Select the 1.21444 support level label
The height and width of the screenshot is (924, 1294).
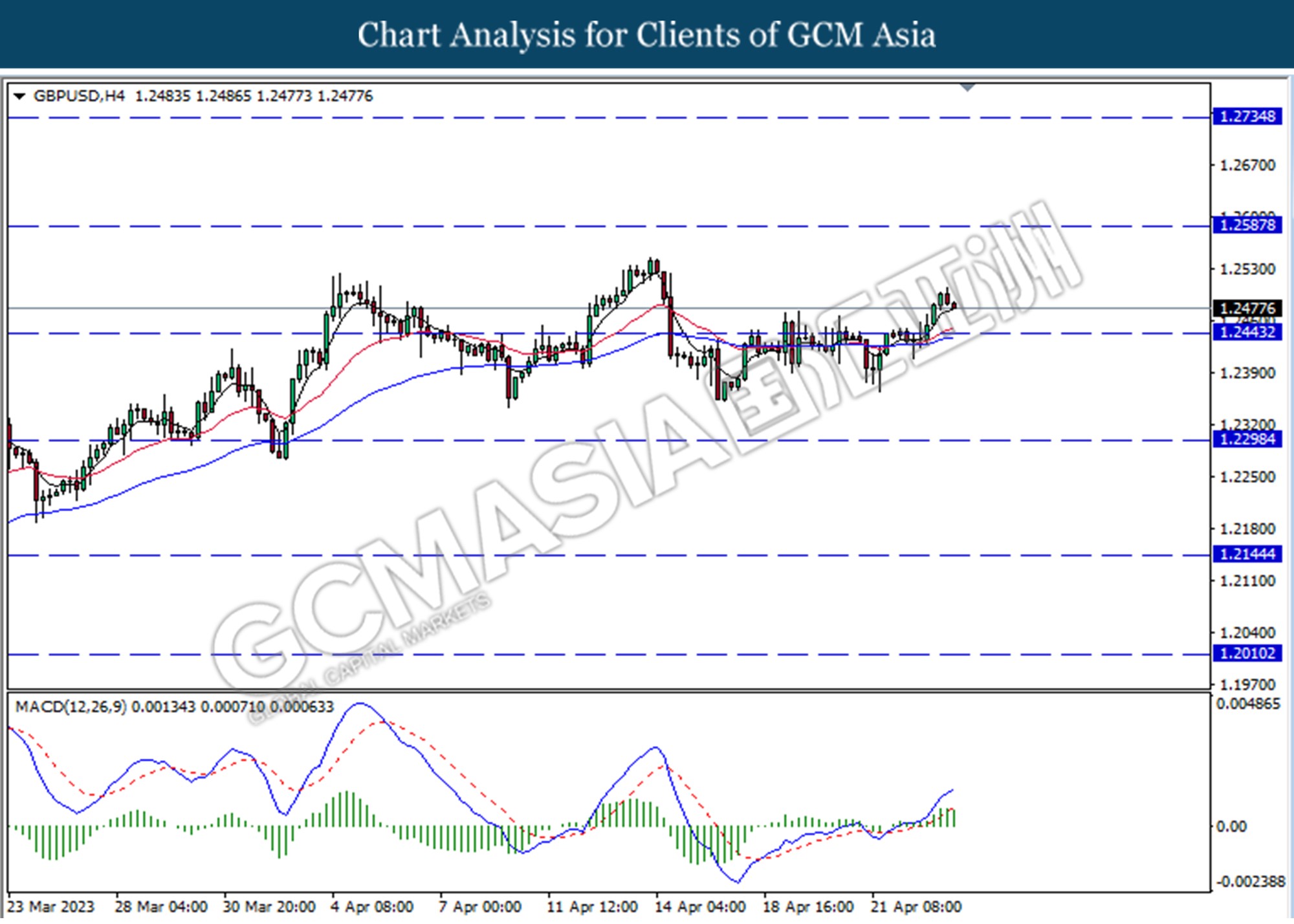[x=1247, y=555]
